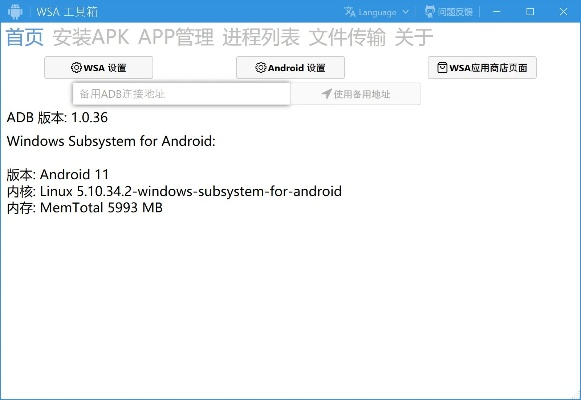The width and height of the screenshot is (581, 400).
Task: Click the 版本: Android 11 line
Action: pyautogui.click(x=58, y=174)
